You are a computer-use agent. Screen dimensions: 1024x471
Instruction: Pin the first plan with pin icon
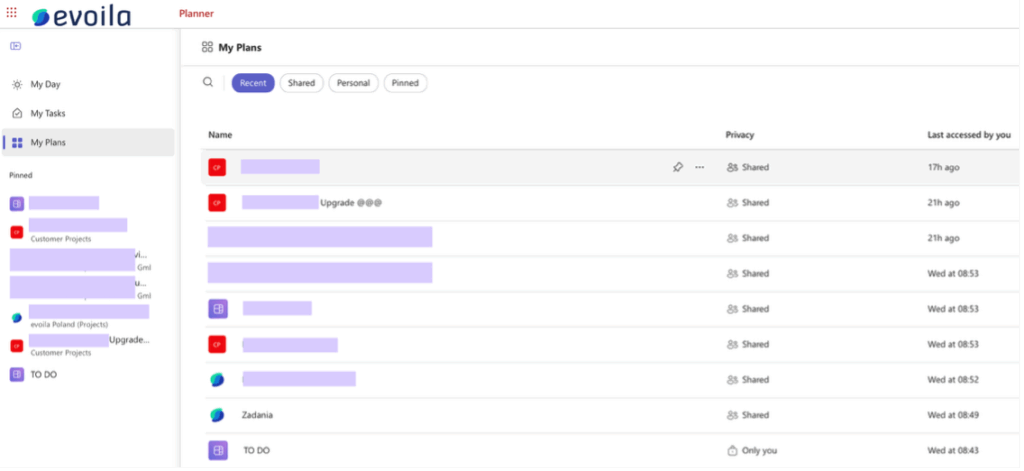677,167
